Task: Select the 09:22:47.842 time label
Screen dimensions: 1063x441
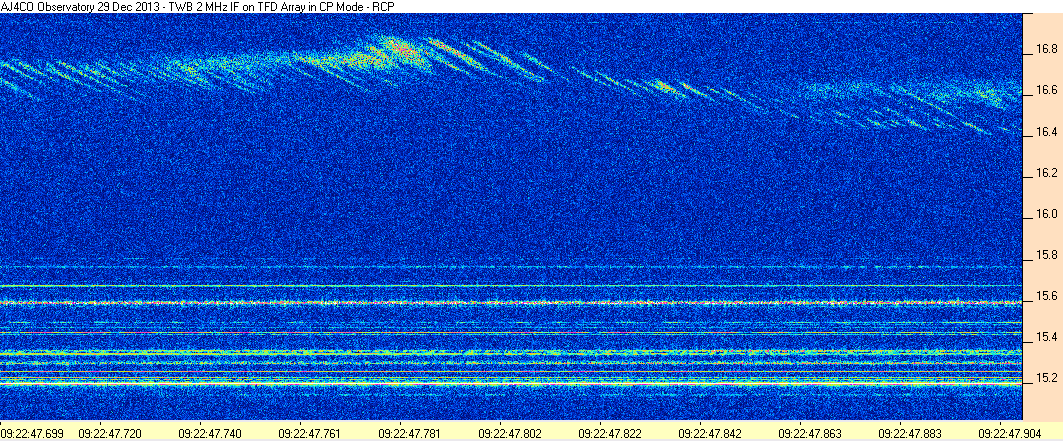Action: (x=707, y=432)
